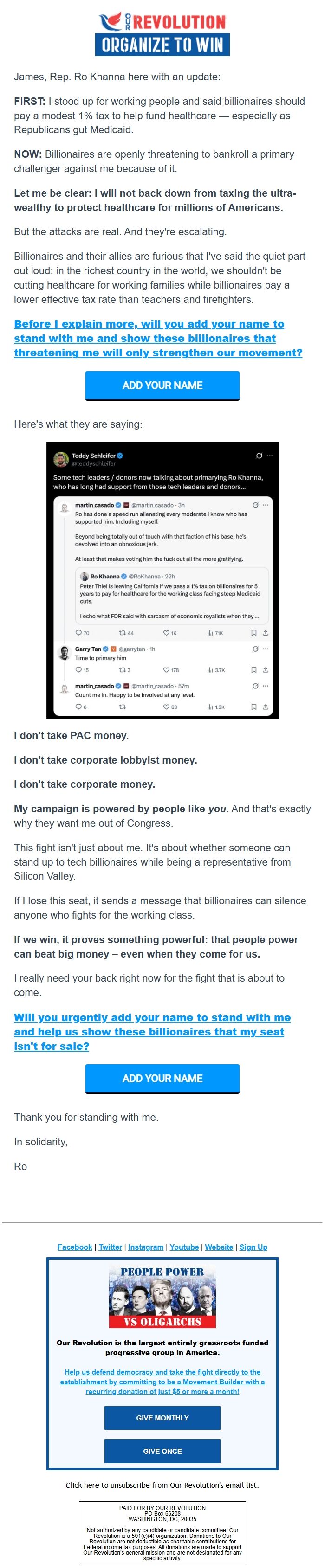The height and width of the screenshot is (1568, 325).
Task: Open the Facebook footer link
Action: coord(75,1247)
